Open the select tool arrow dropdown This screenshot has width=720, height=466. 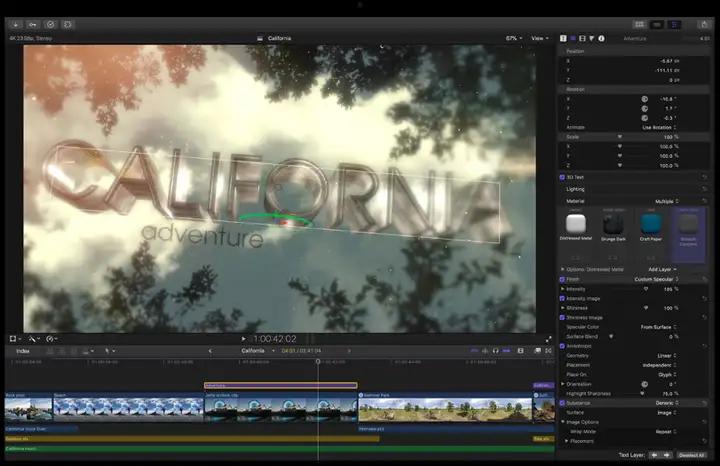[x=109, y=351]
